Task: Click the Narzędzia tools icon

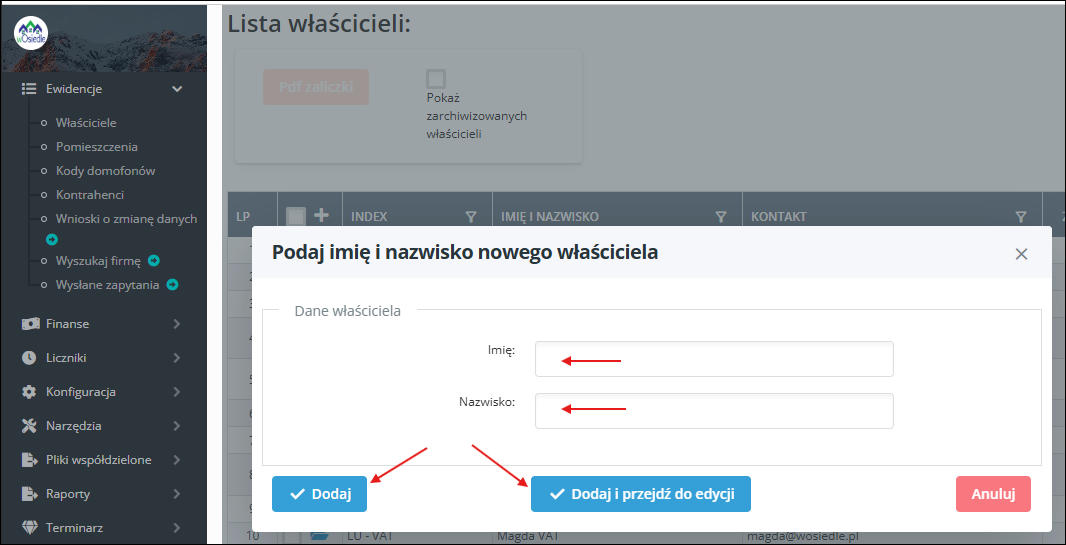Action: [x=29, y=425]
